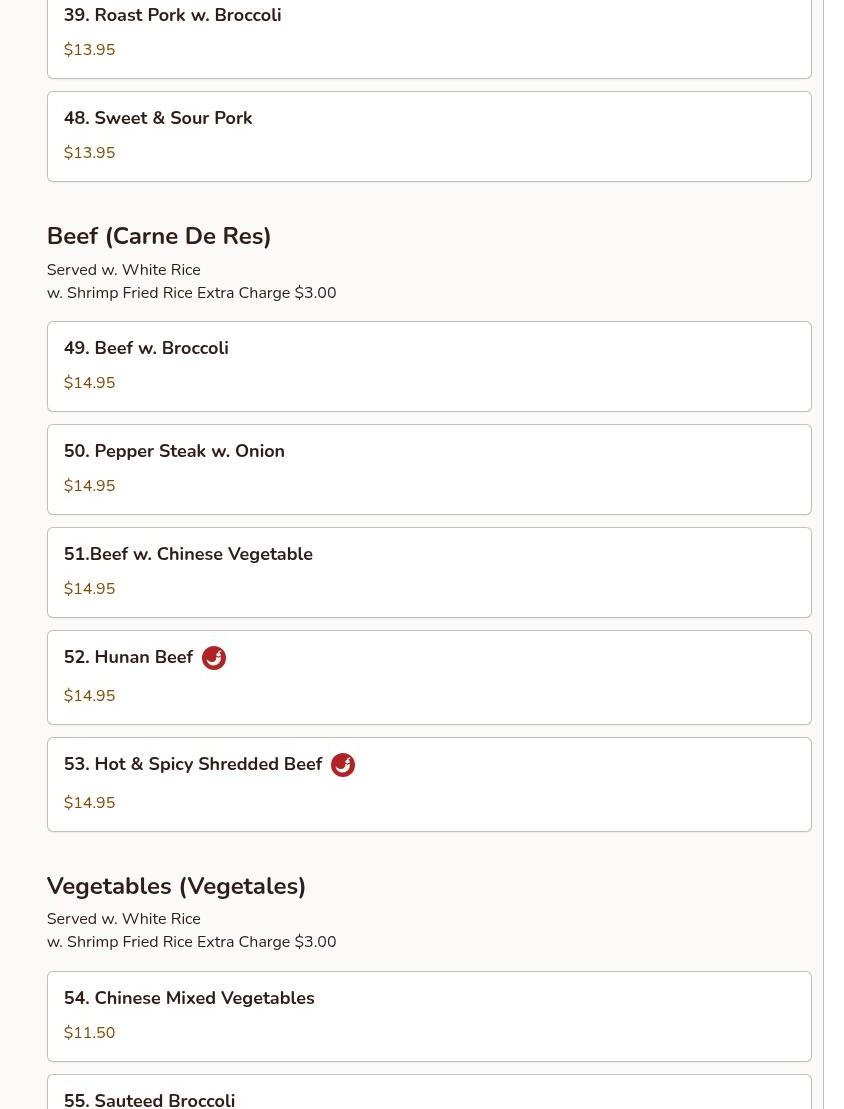The height and width of the screenshot is (1109, 844).
Task: Click the Served w. White Rice note under Vegetables
Action: pos(124,919)
